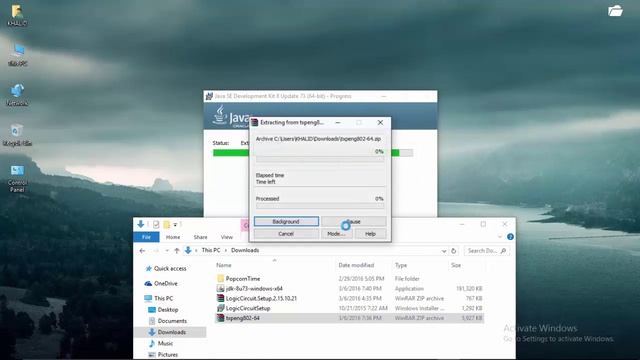Go up one folder level
This screenshot has width=640, height=360.
pyautogui.click(x=177, y=251)
